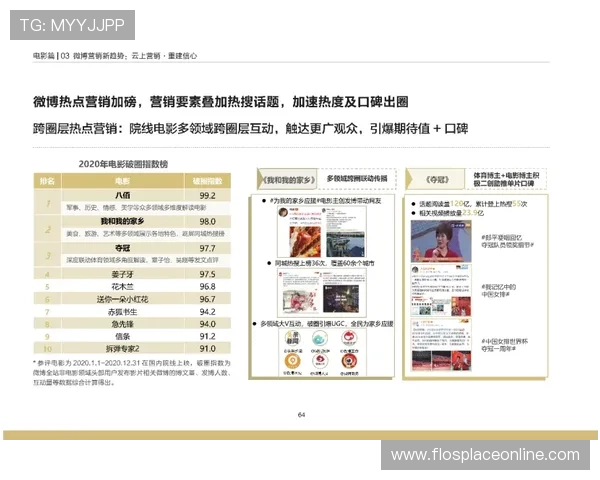
Task: Select the 我和我的家乡 table row title
Action: point(122,221)
